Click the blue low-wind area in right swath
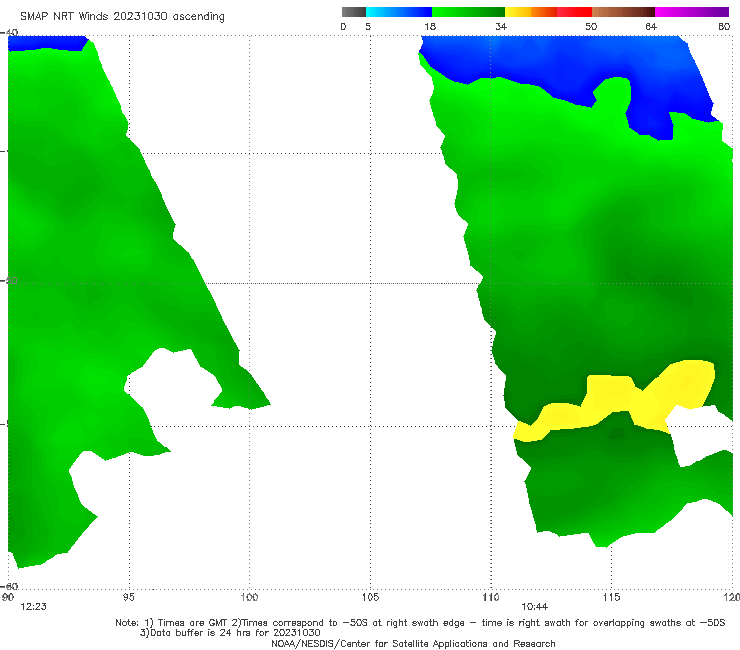The image size is (740, 650). pos(566,61)
